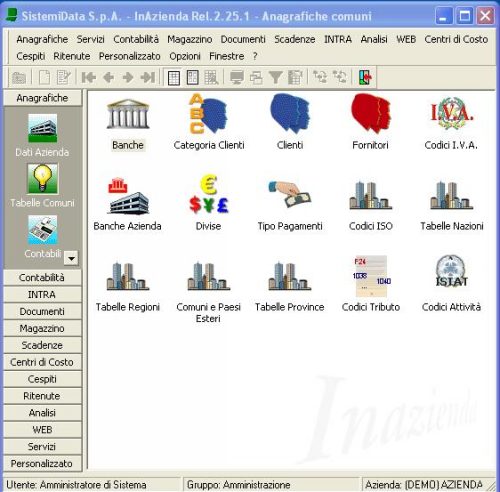Click Utente: Amministratore di Sistema status text
The width and height of the screenshot is (500, 492).
pyautogui.click(x=76, y=485)
